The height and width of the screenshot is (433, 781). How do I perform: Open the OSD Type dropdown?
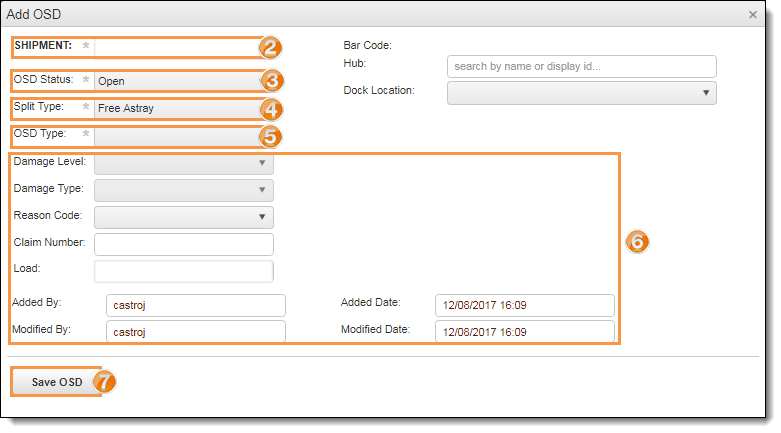(176, 135)
